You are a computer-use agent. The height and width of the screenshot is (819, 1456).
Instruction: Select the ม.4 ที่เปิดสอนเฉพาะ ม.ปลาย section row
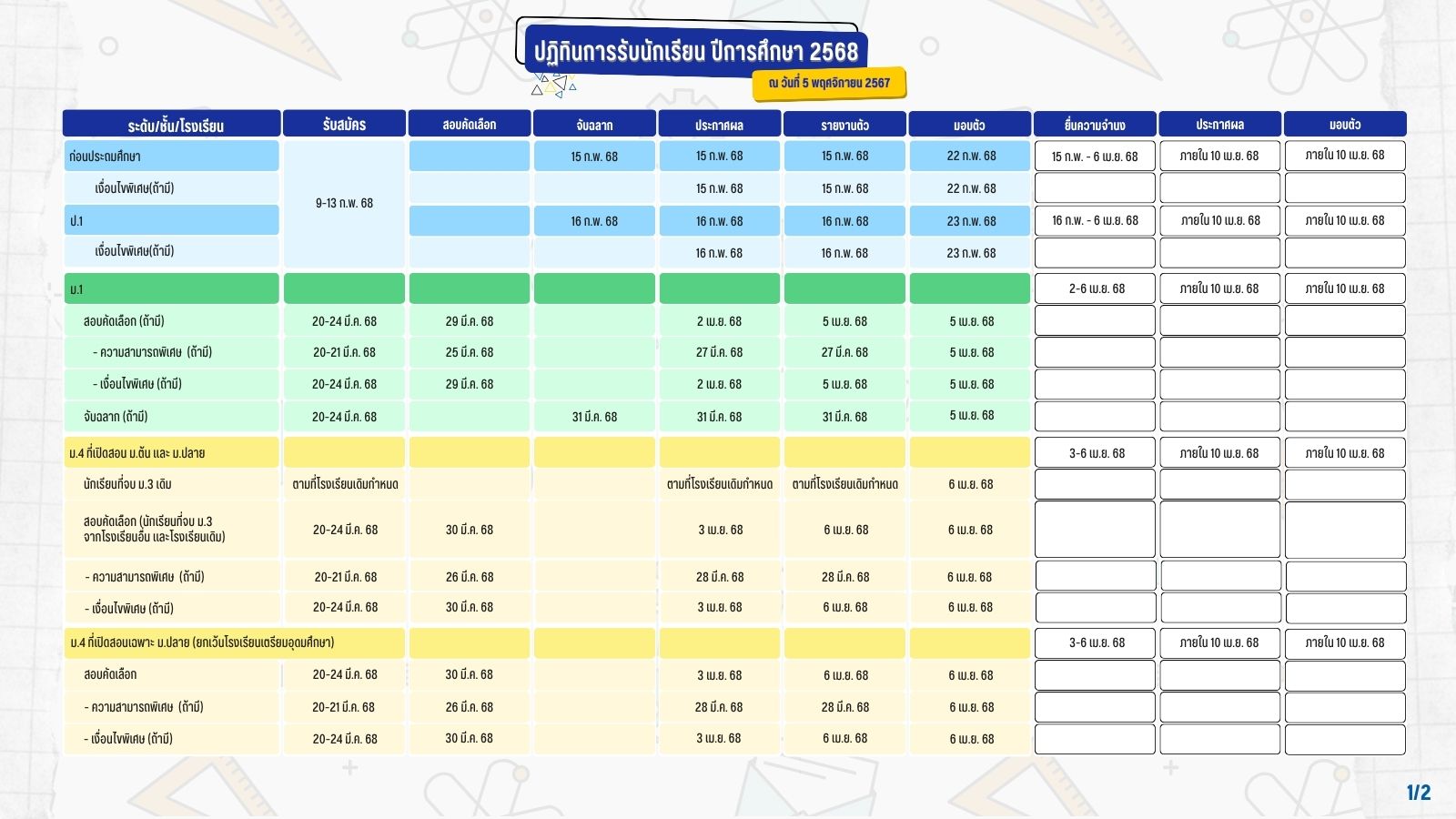click(234, 642)
